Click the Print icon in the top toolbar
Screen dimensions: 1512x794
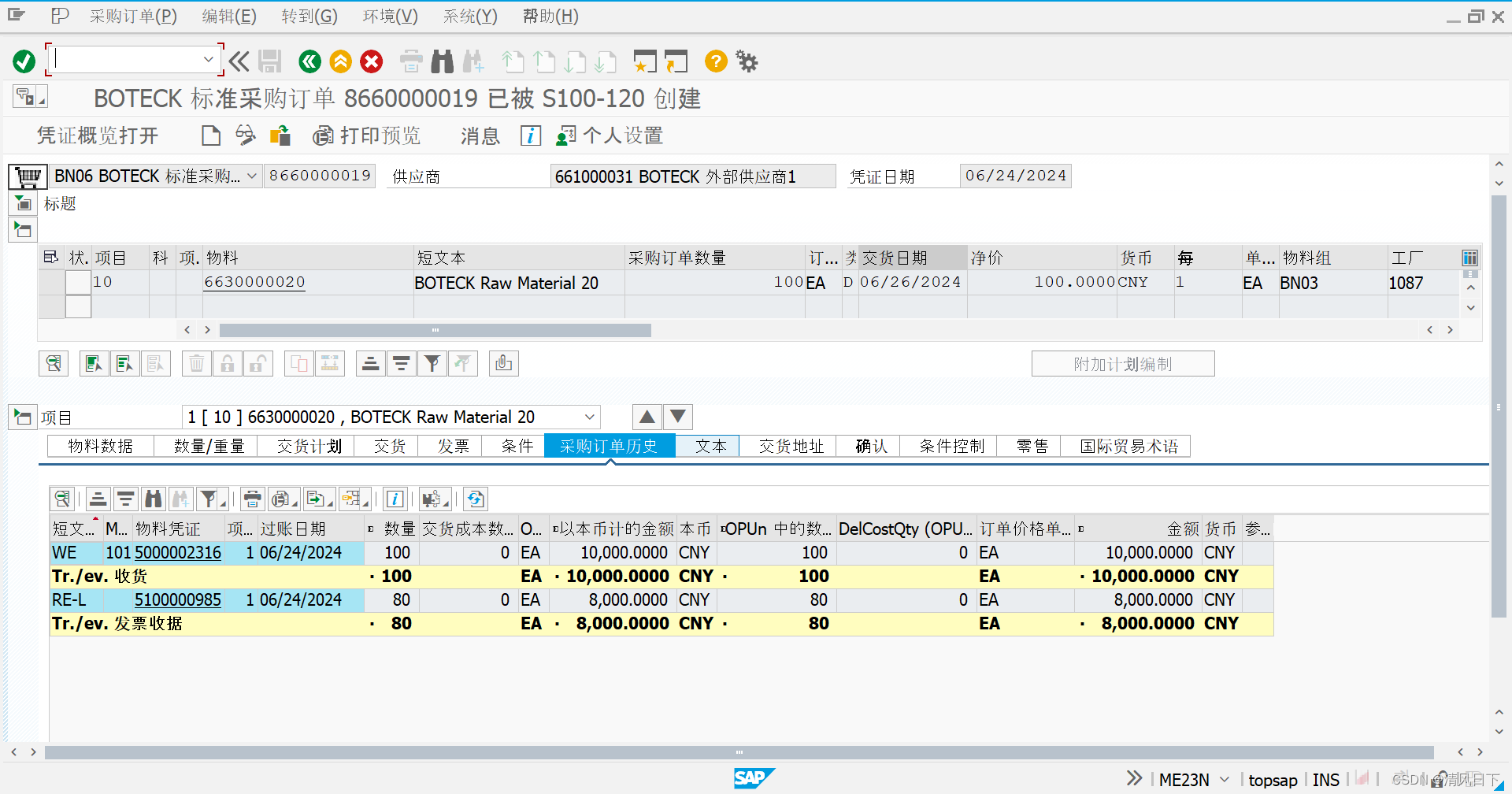click(411, 61)
